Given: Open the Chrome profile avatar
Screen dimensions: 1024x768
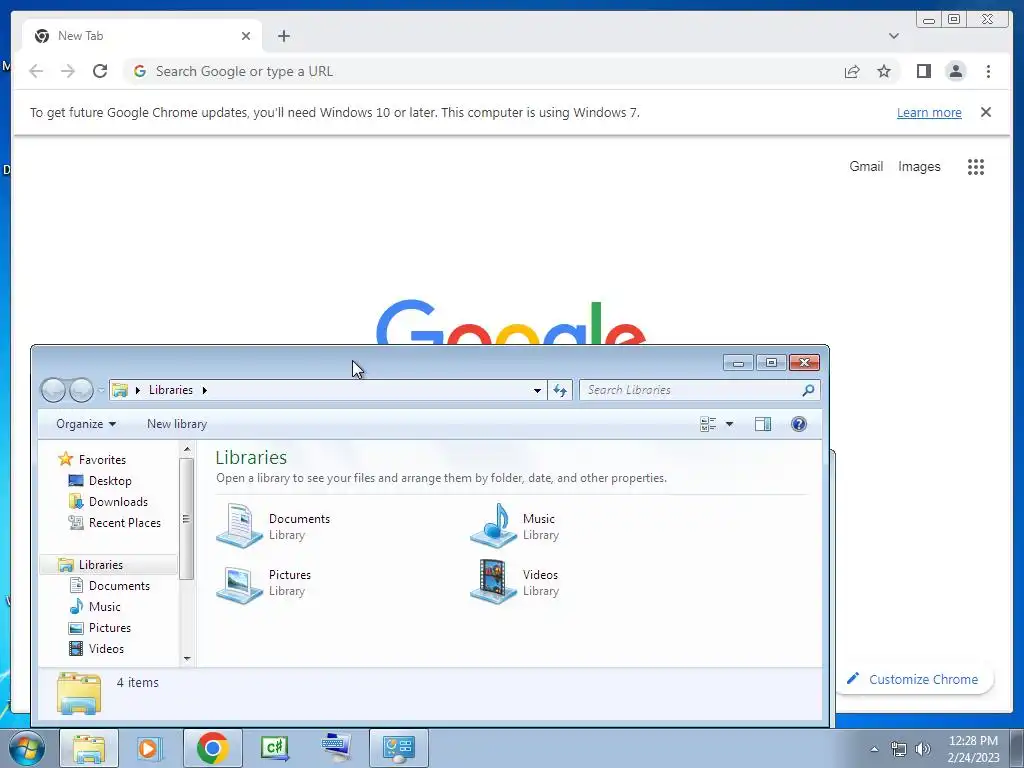Looking at the screenshot, I should (x=955, y=71).
